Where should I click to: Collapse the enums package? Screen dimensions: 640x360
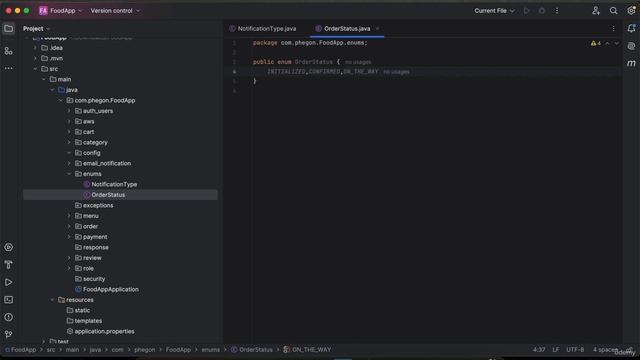pos(69,174)
